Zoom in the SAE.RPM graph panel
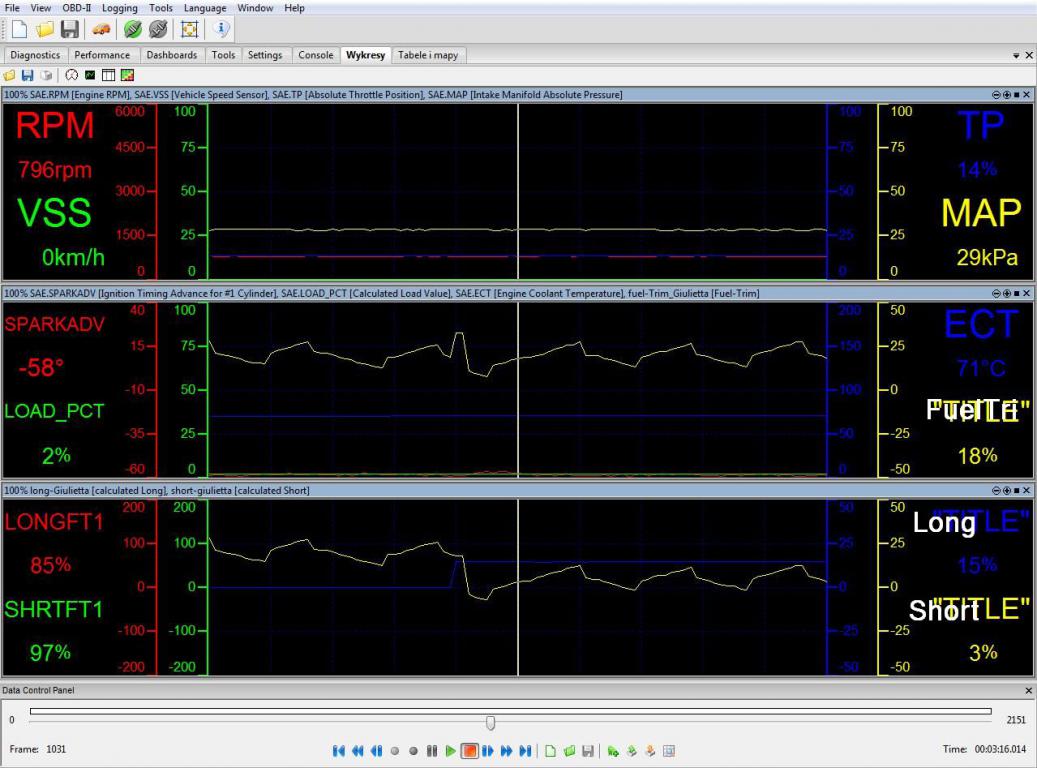Screen dimensions: 1037x768 point(1006,95)
